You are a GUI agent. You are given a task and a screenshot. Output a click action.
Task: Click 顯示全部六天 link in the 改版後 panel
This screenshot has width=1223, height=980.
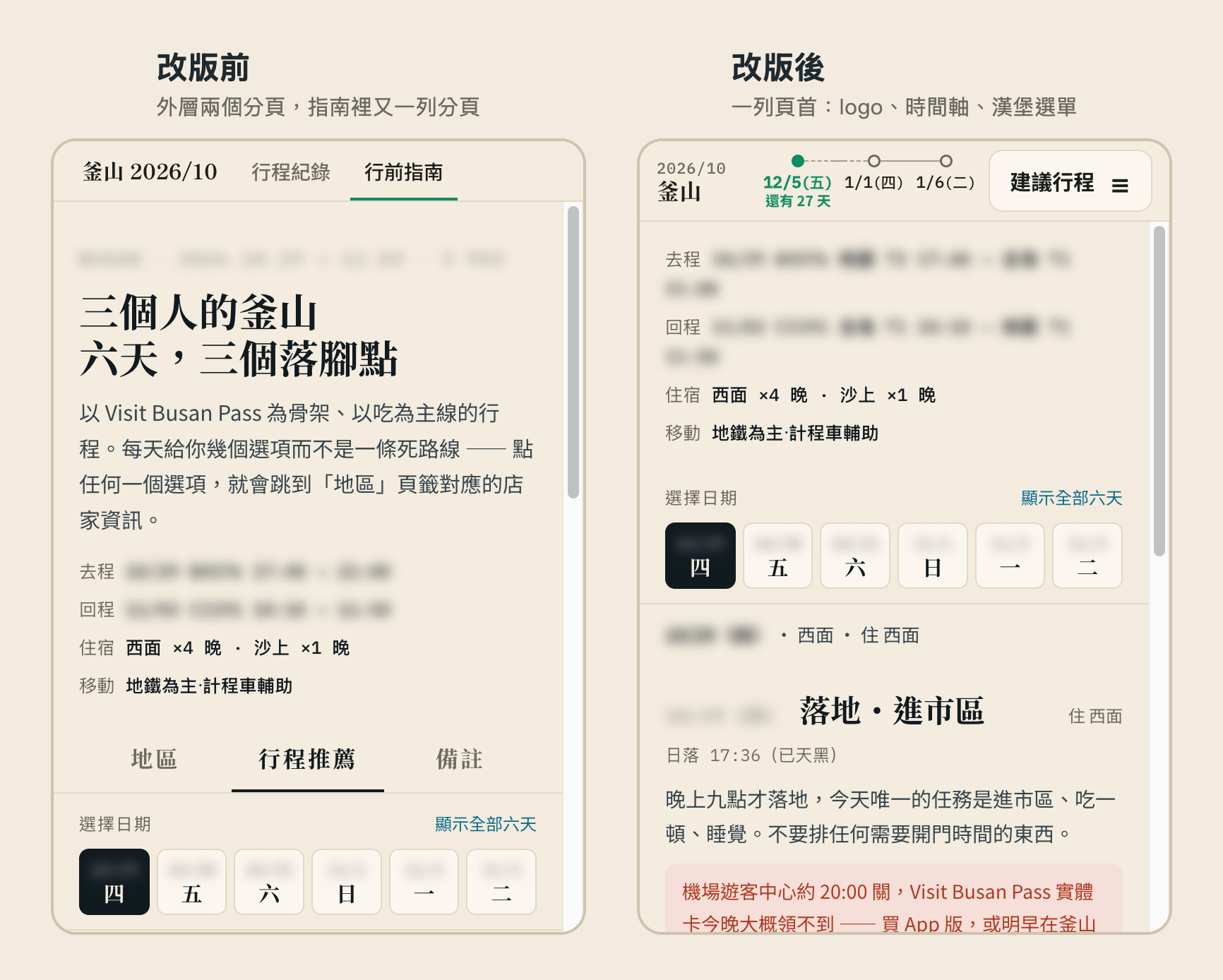tap(1071, 498)
